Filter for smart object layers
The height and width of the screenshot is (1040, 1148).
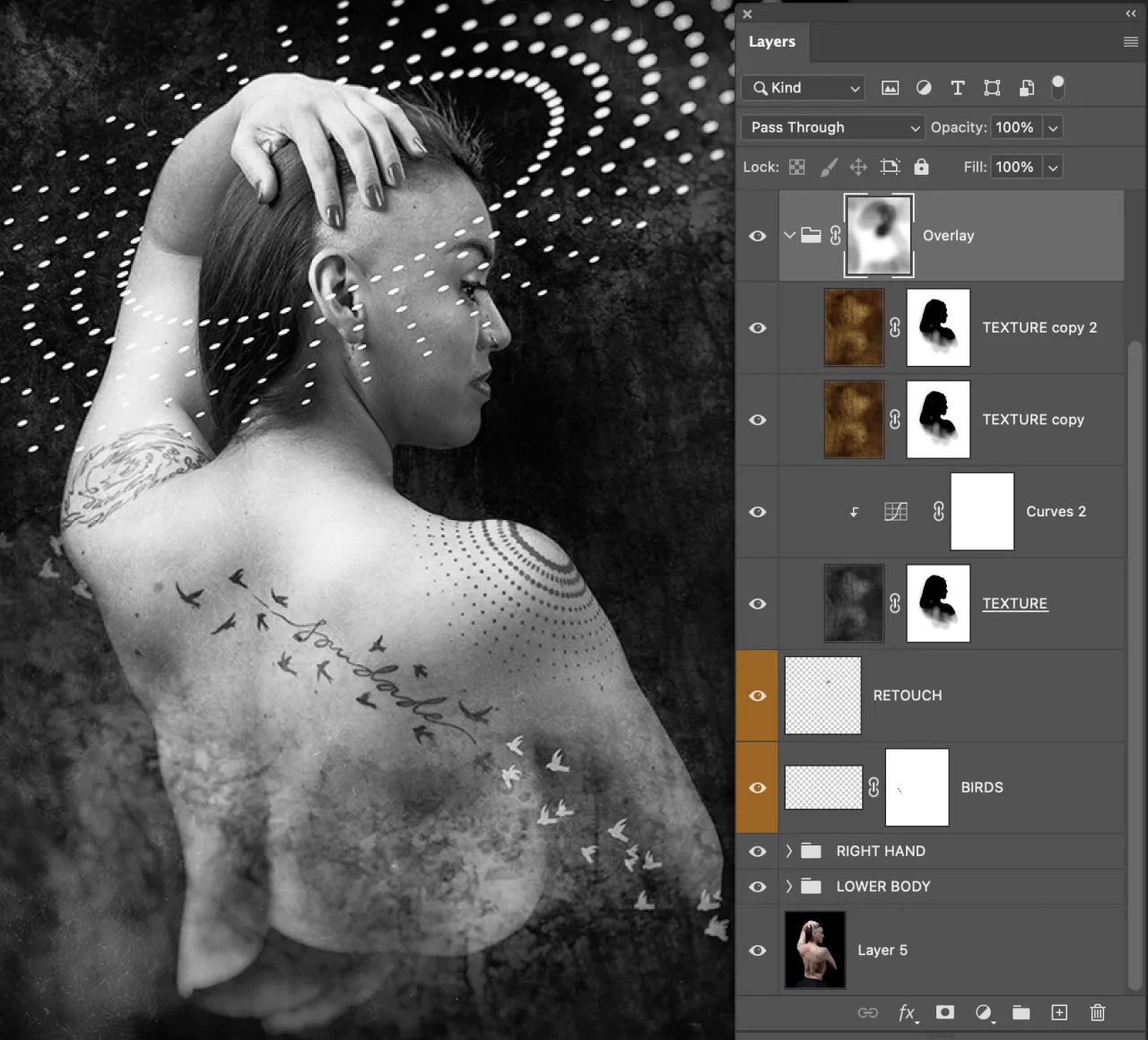click(1026, 87)
